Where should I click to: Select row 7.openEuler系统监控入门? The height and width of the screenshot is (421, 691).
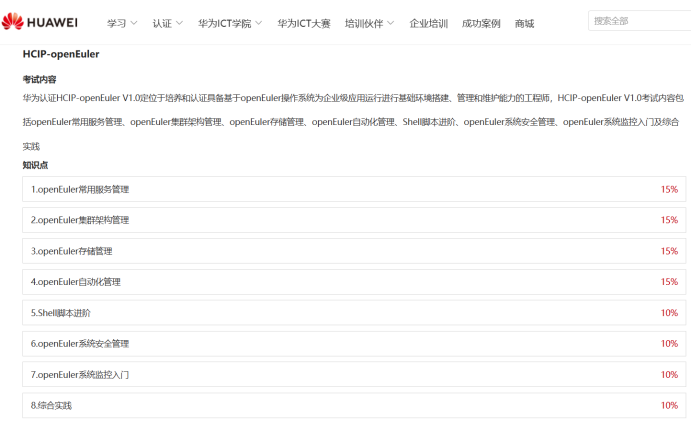pos(354,374)
